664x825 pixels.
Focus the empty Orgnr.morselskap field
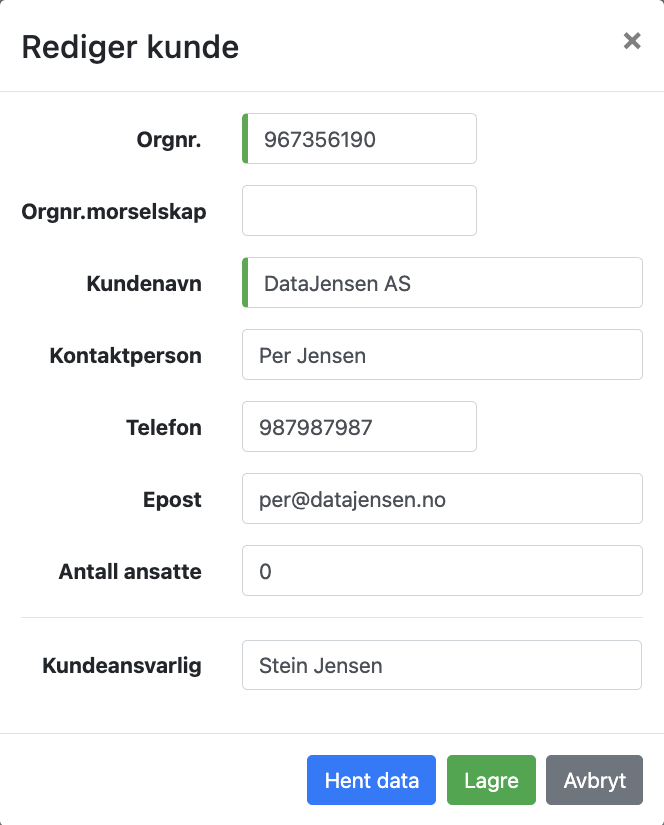pos(360,211)
